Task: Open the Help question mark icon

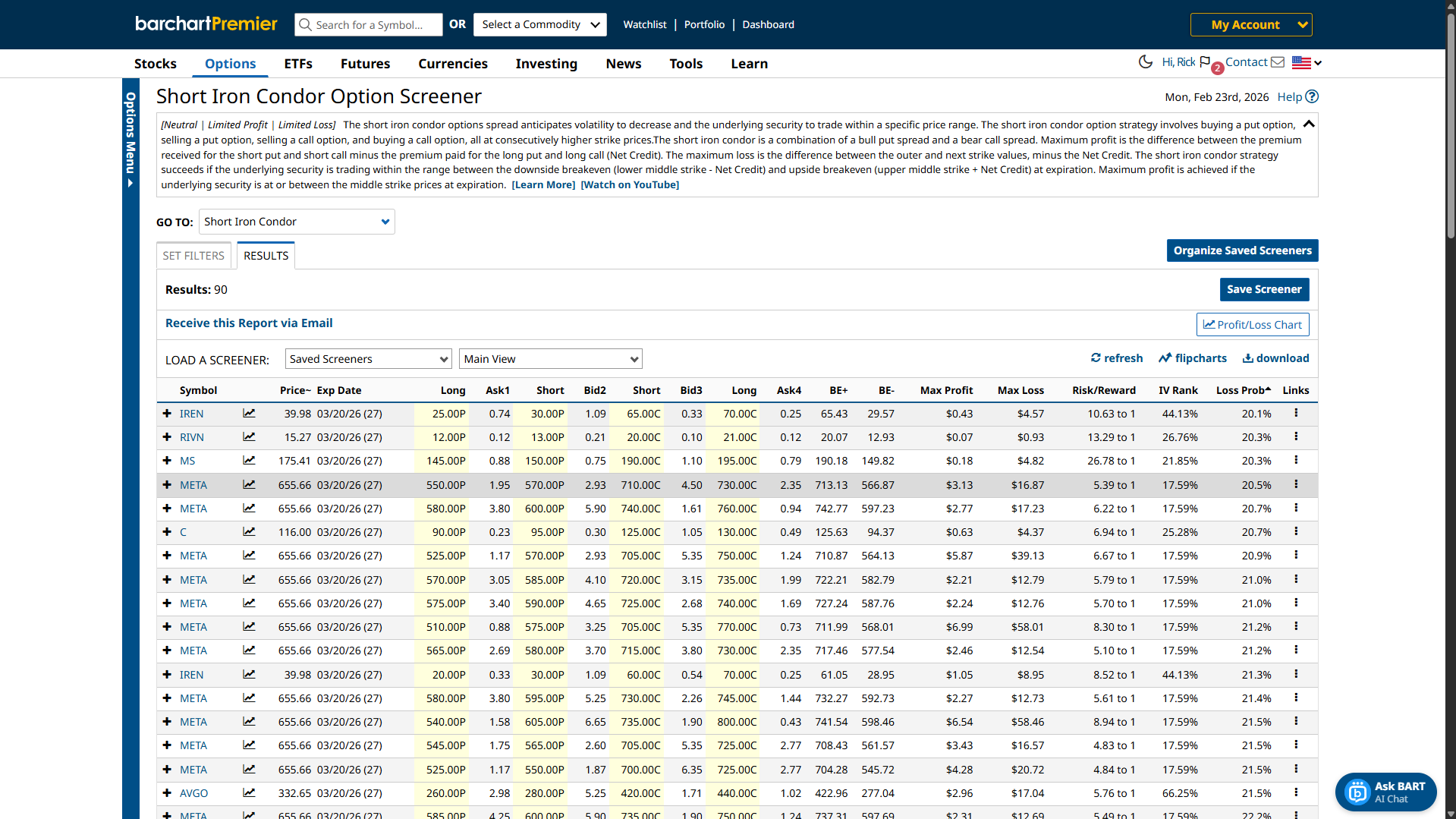Action: [1312, 96]
